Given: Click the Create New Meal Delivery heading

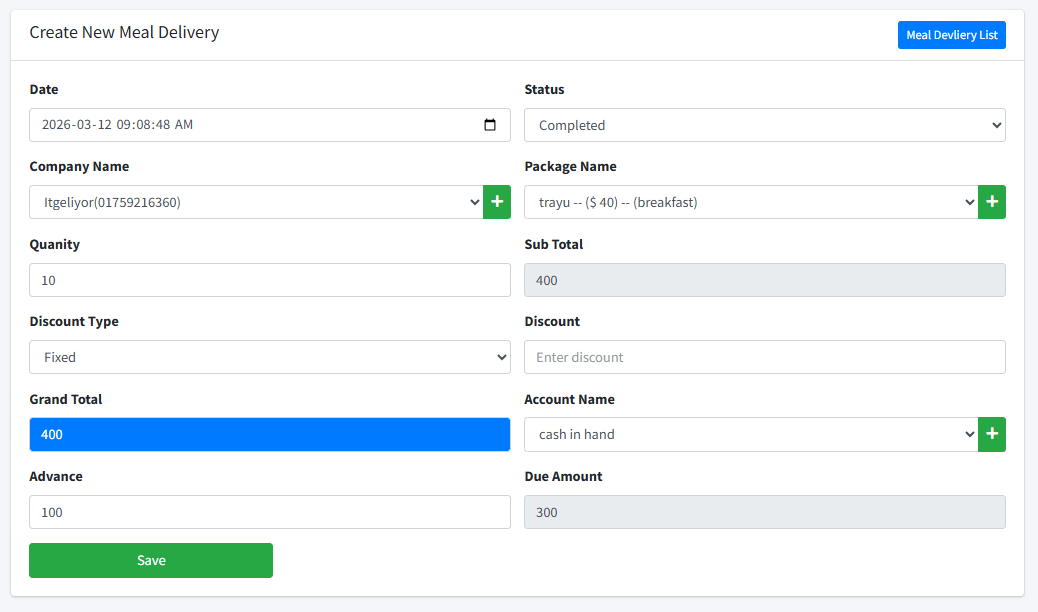Looking at the screenshot, I should [x=124, y=32].
